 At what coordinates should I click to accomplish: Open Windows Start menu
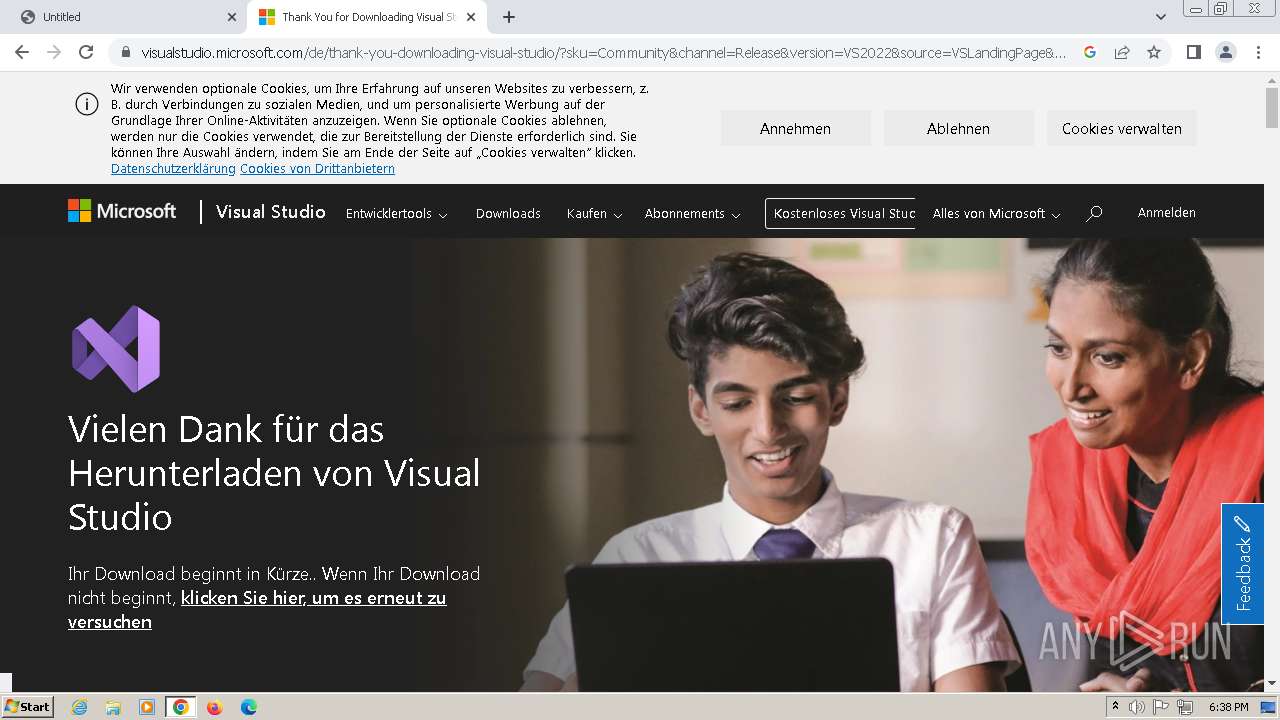click(x=27, y=706)
